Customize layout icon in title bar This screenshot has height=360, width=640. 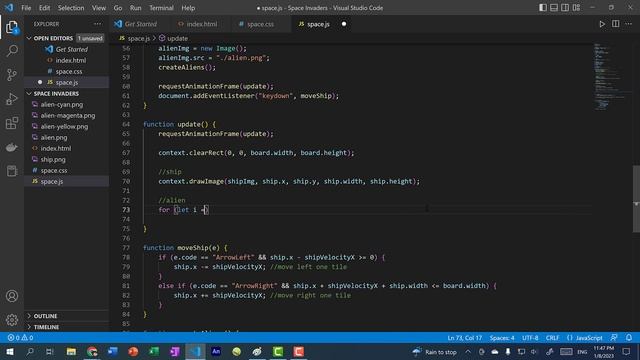click(576, 8)
